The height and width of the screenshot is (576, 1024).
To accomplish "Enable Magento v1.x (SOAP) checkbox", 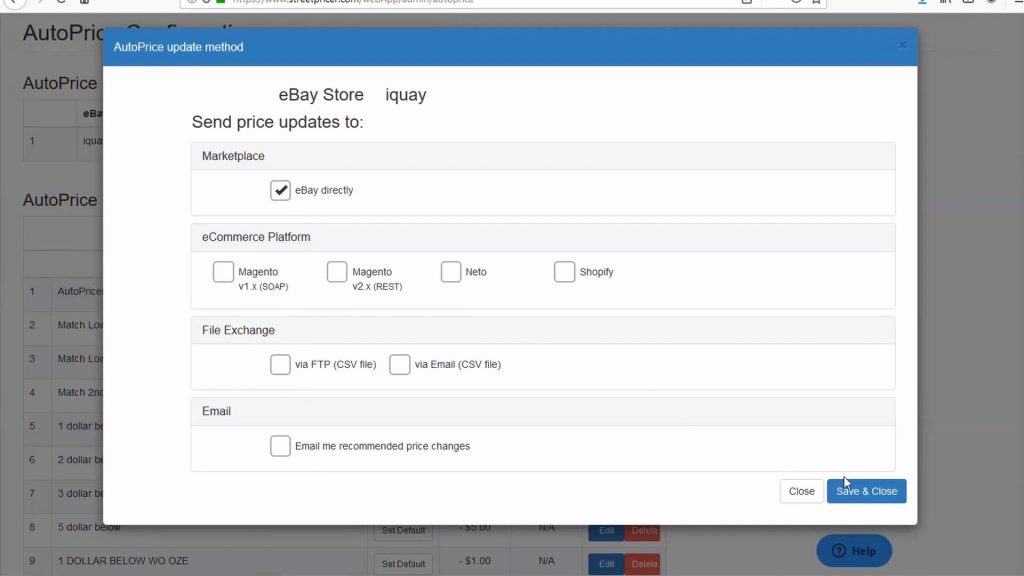I will point(223,272).
